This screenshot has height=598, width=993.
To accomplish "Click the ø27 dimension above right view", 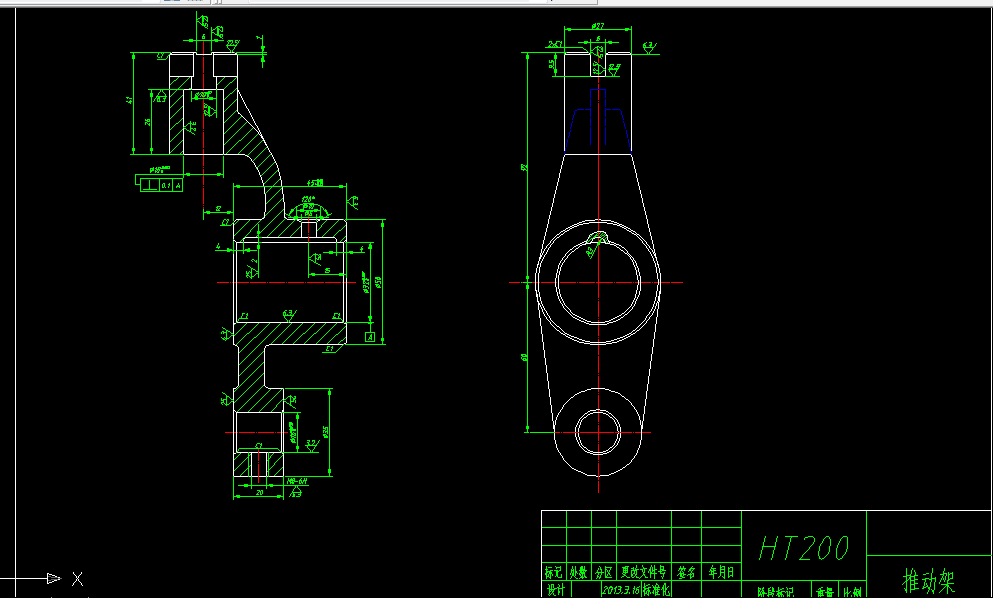I will [x=597, y=26].
